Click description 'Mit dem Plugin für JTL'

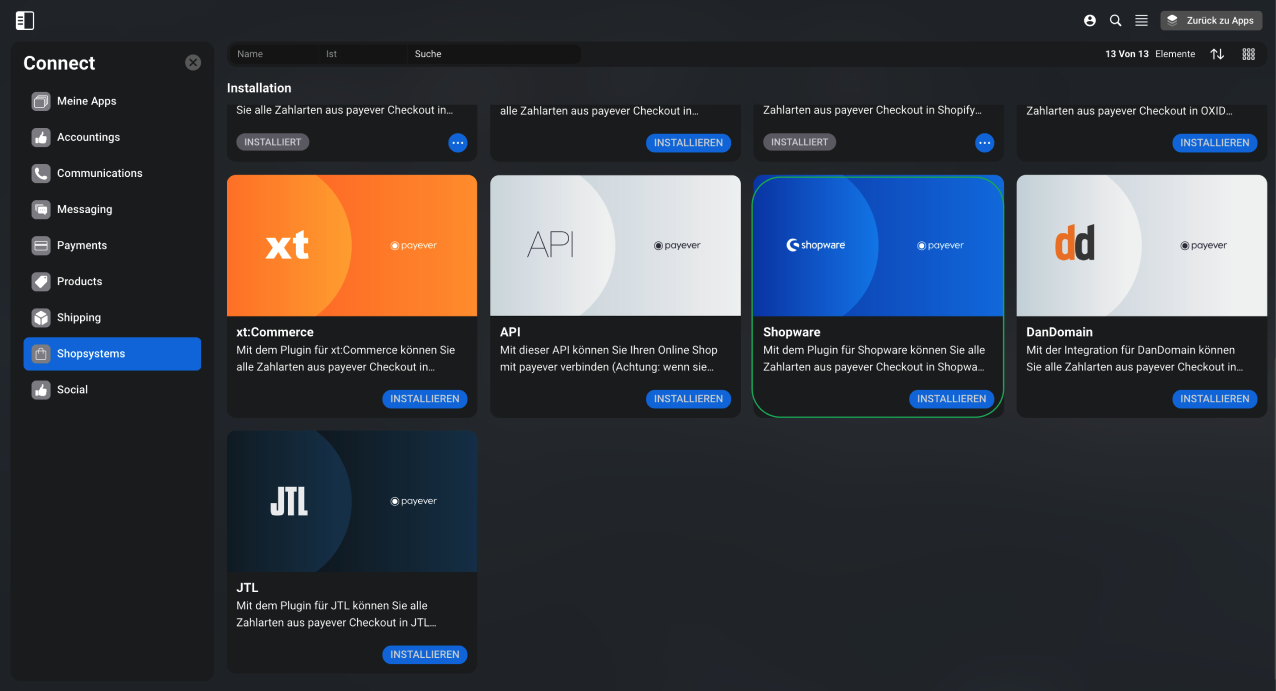pos(336,614)
